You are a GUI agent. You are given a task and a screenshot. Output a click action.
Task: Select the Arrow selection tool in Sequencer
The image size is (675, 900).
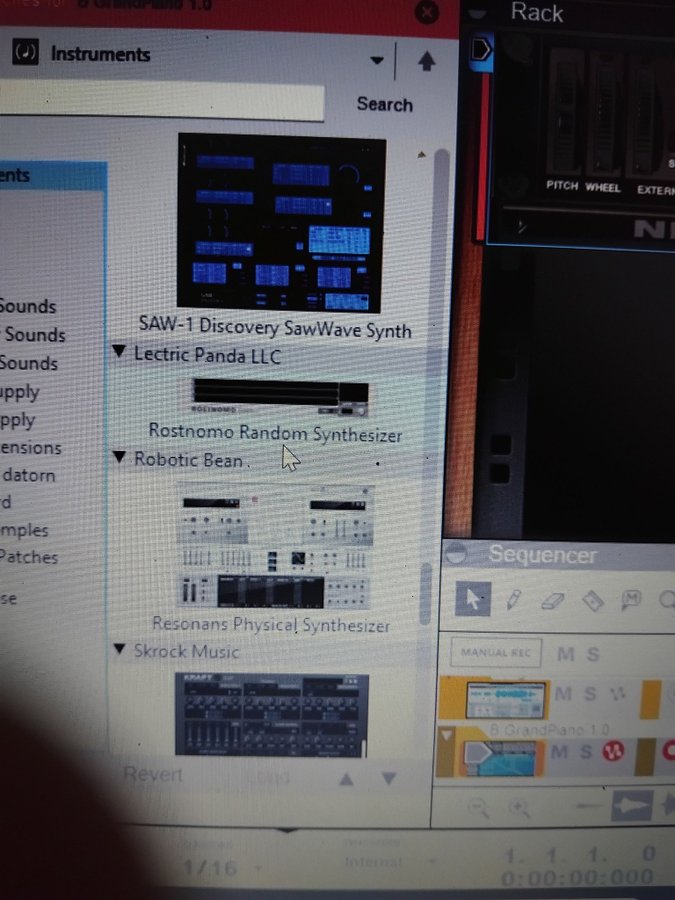click(472, 598)
